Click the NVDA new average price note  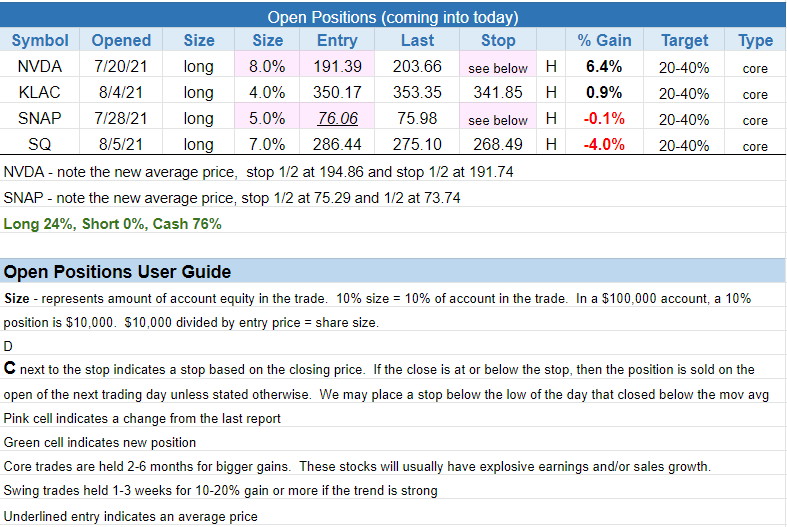pyautogui.click(x=258, y=172)
